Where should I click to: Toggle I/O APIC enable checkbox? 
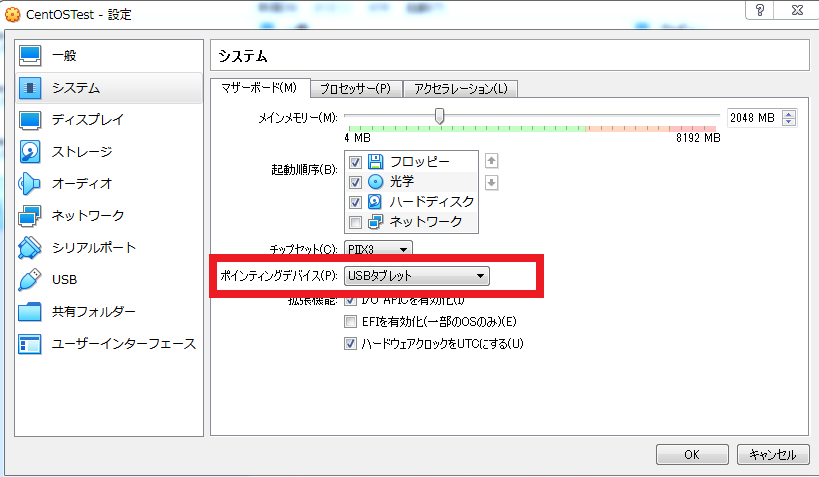click(350, 300)
